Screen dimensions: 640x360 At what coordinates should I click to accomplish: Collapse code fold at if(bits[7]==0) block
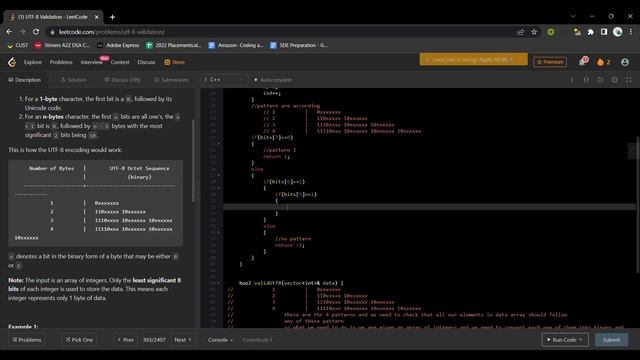(x=218, y=144)
